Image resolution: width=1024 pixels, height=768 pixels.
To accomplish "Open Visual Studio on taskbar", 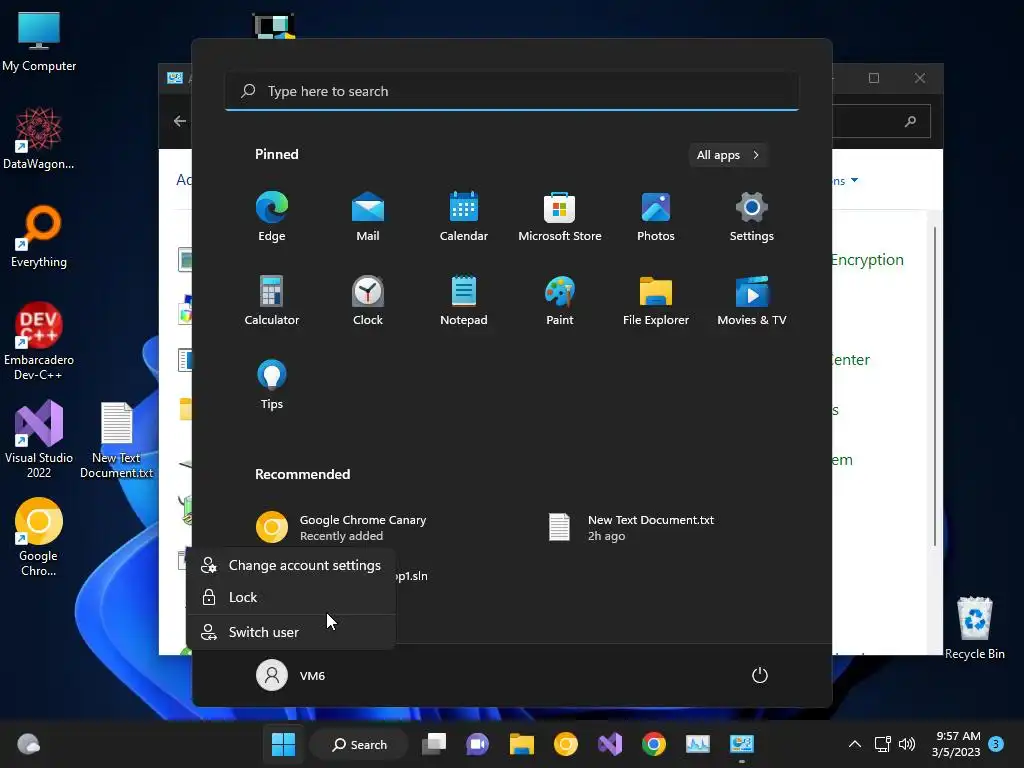I will (610, 744).
